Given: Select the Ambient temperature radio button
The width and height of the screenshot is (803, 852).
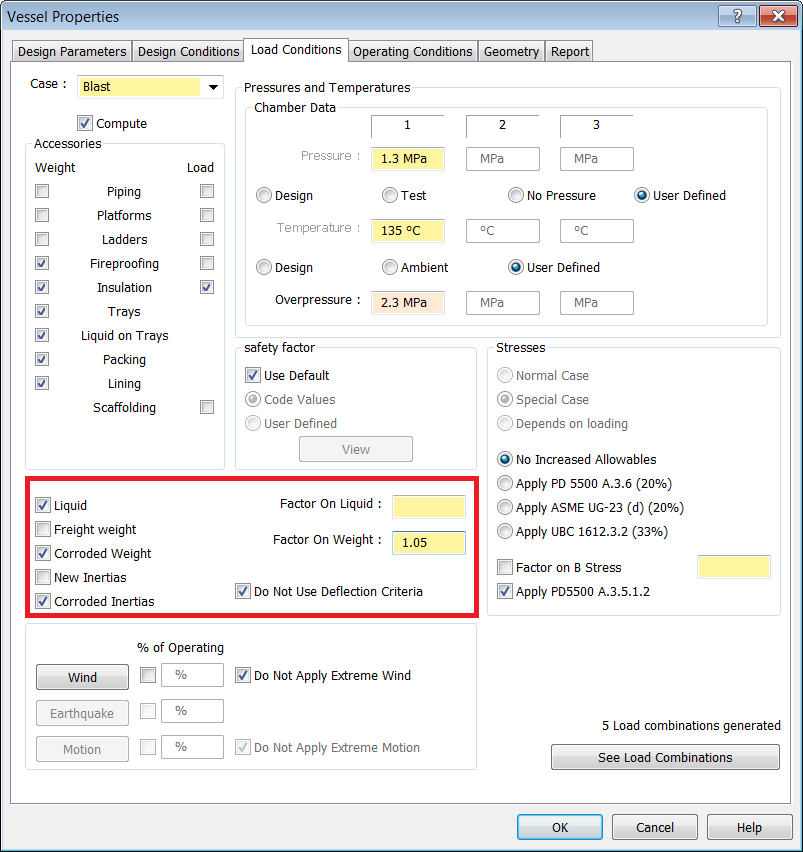Looking at the screenshot, I should coord(390,267).
